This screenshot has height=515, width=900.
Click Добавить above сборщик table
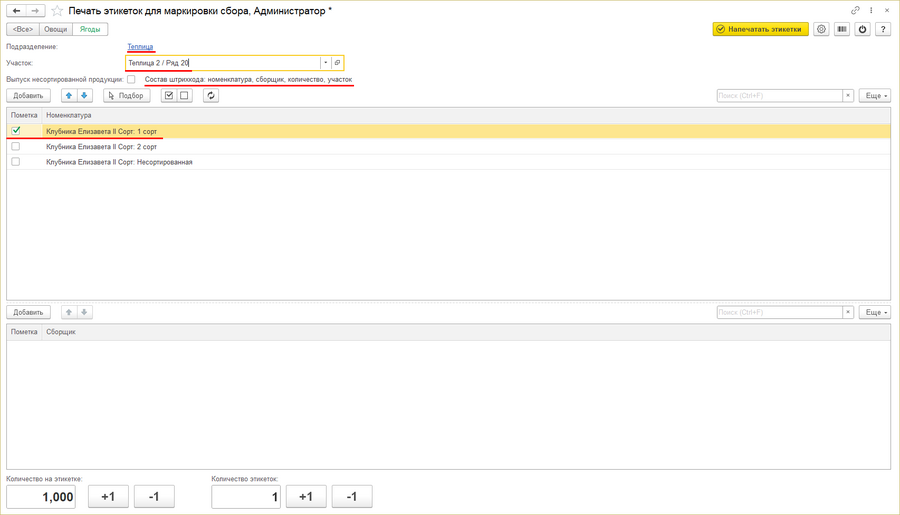point(28,312)
